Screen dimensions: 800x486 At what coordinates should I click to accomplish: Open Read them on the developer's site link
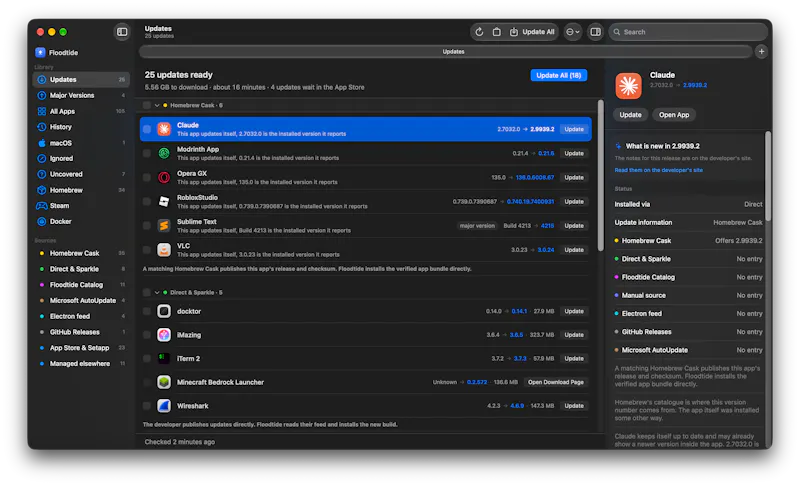[x=658, y=170]
